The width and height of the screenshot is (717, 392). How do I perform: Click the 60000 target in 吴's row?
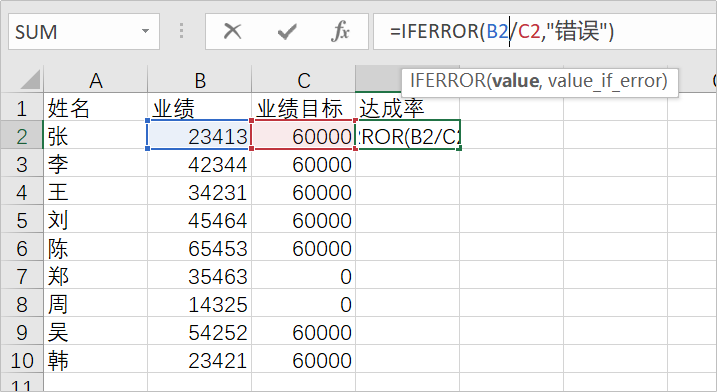[304, 332]
